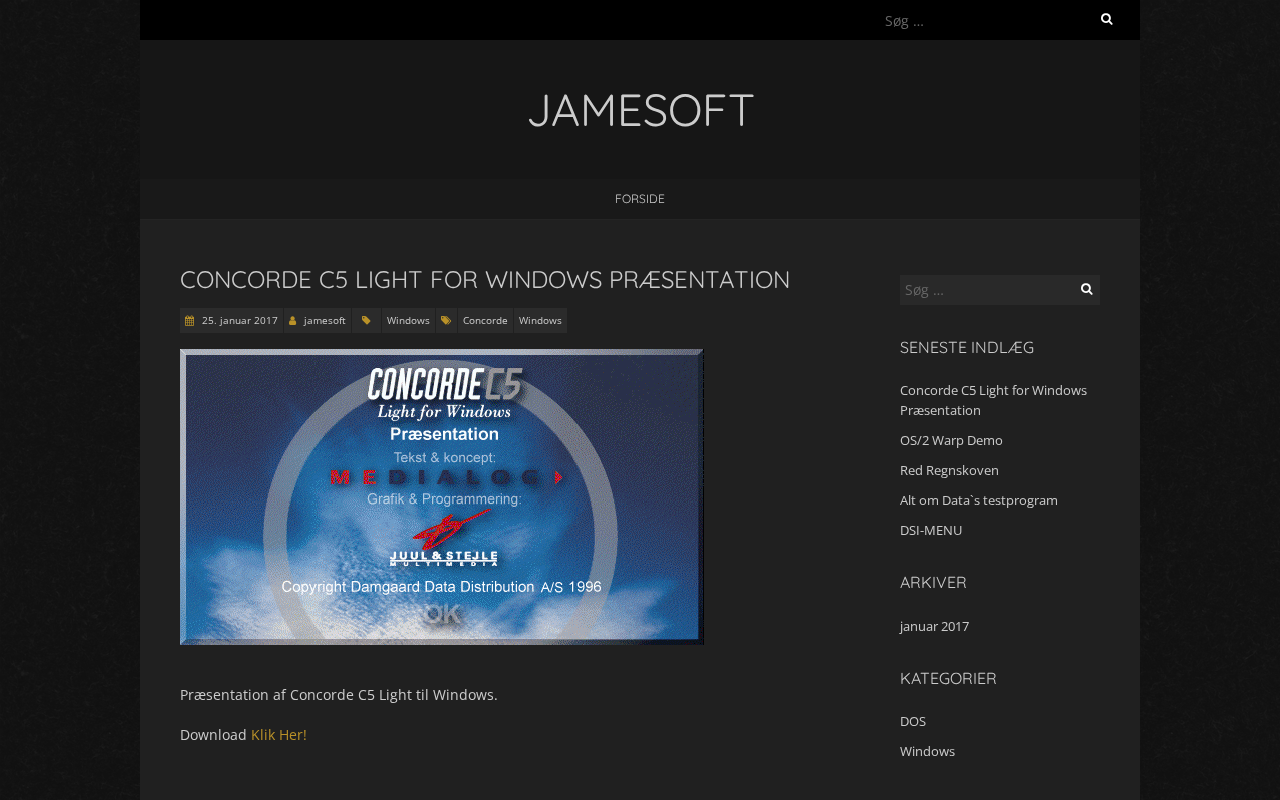Click the category tag icon before Windows
Screen dimensions: 1280x800
pos(366,321)
